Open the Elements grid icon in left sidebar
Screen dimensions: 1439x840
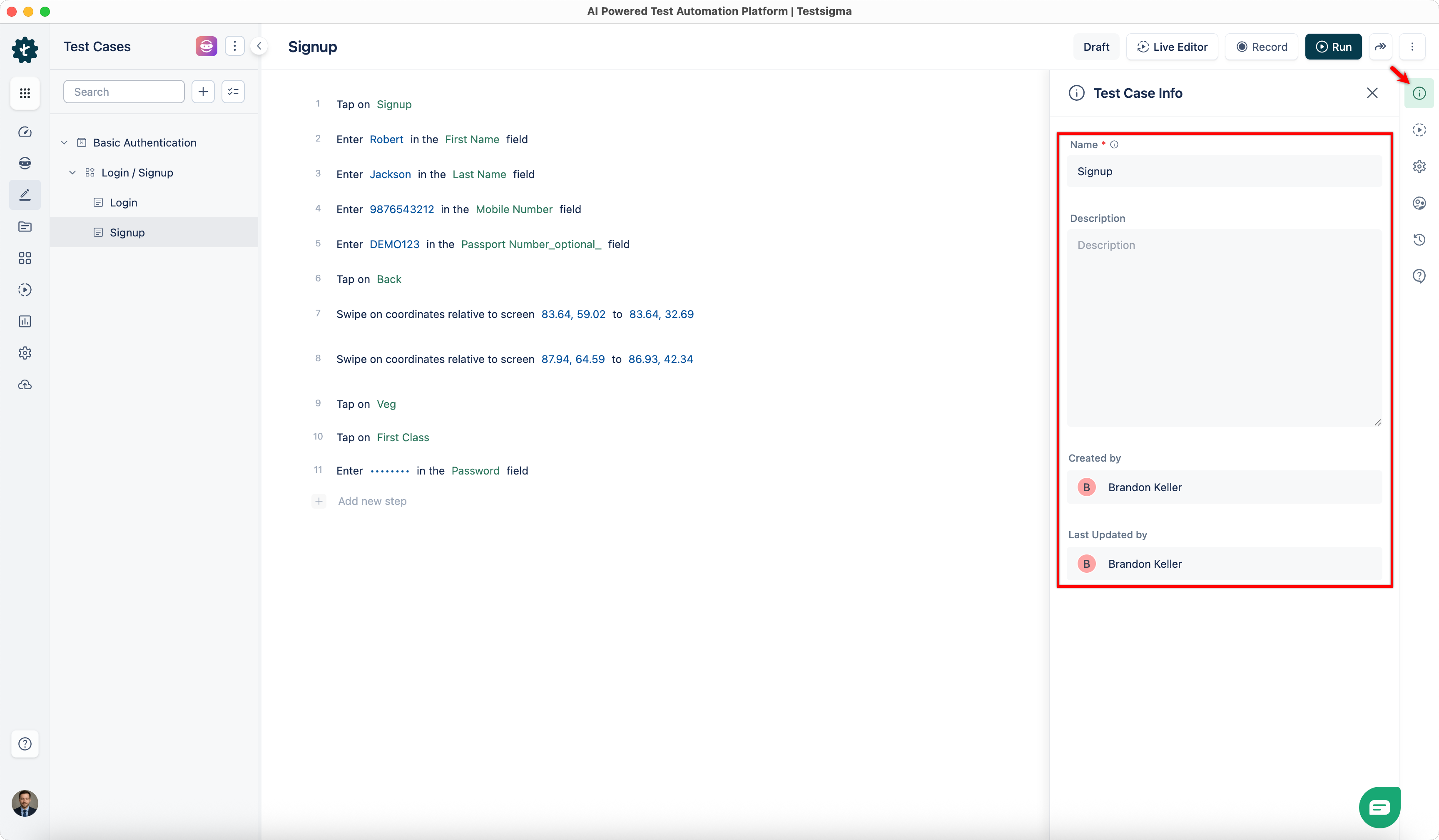coord(25,258)
